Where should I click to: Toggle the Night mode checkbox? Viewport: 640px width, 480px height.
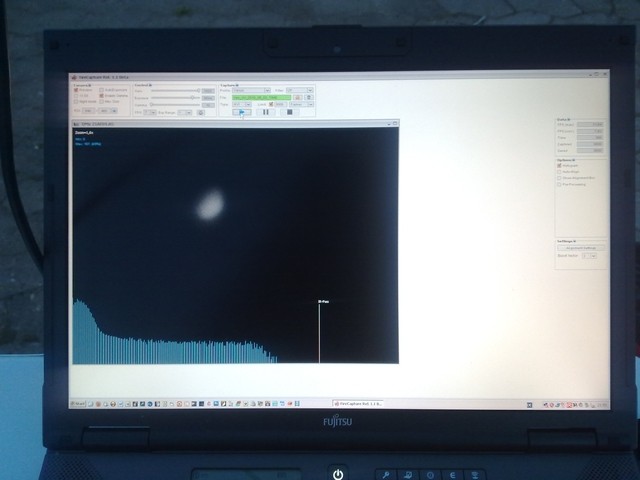click(76, 101)
